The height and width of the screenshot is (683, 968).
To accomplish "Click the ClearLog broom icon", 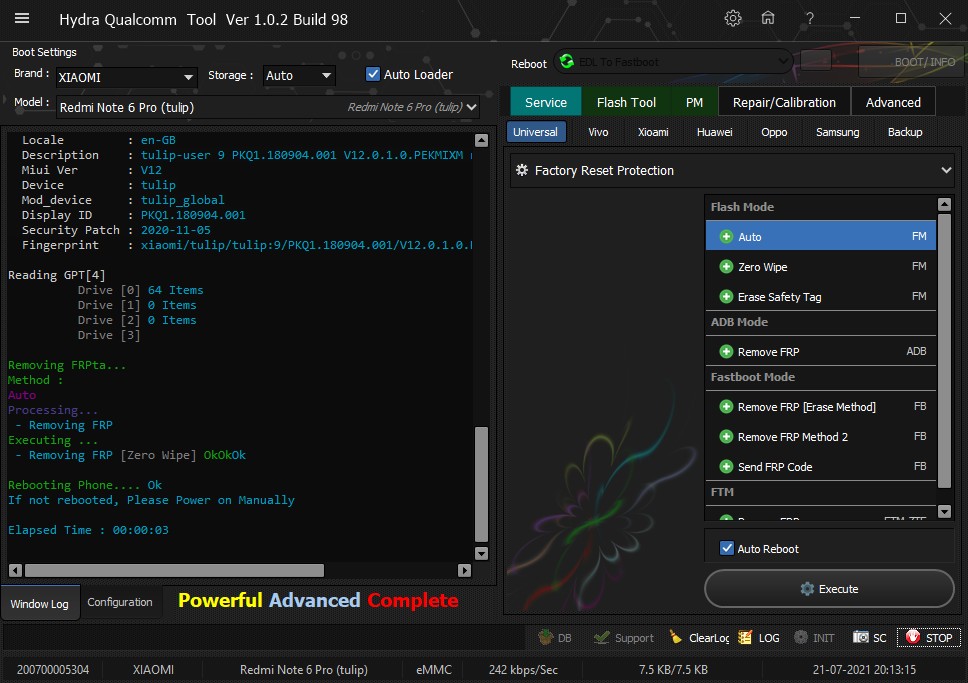I will click(x=676, y=637).
